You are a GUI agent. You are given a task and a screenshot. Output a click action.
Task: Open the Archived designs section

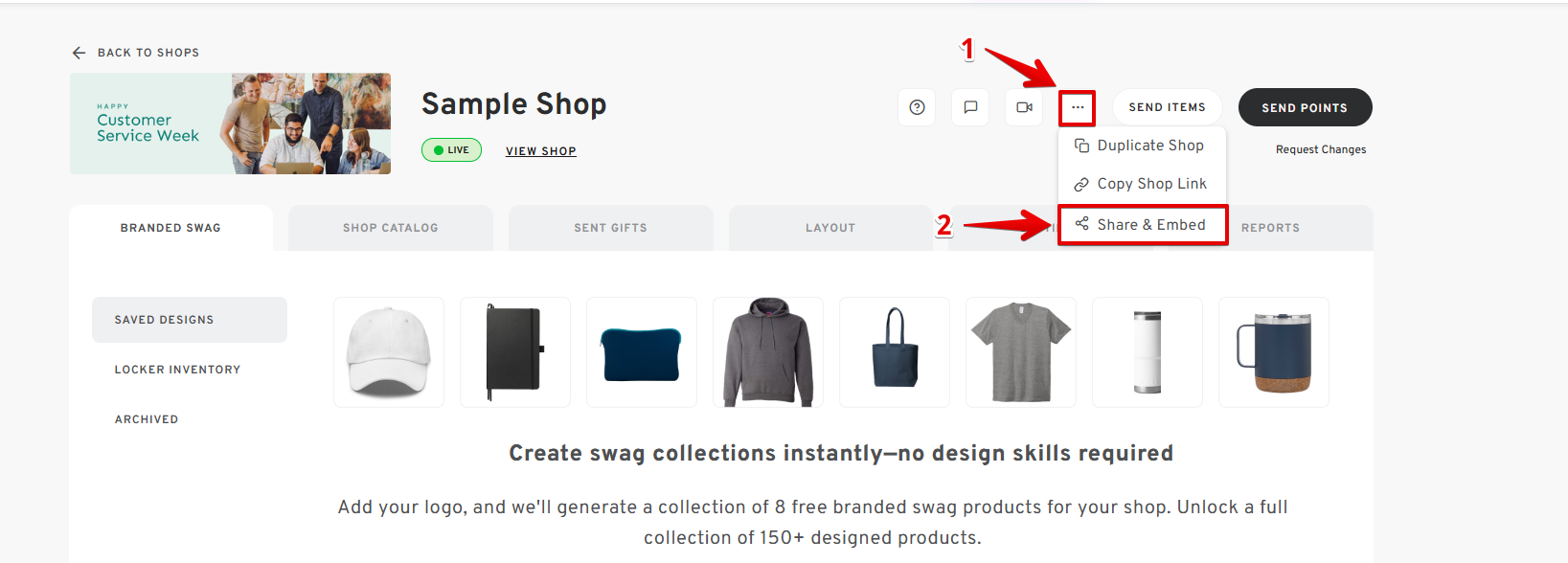click(147, 419)
